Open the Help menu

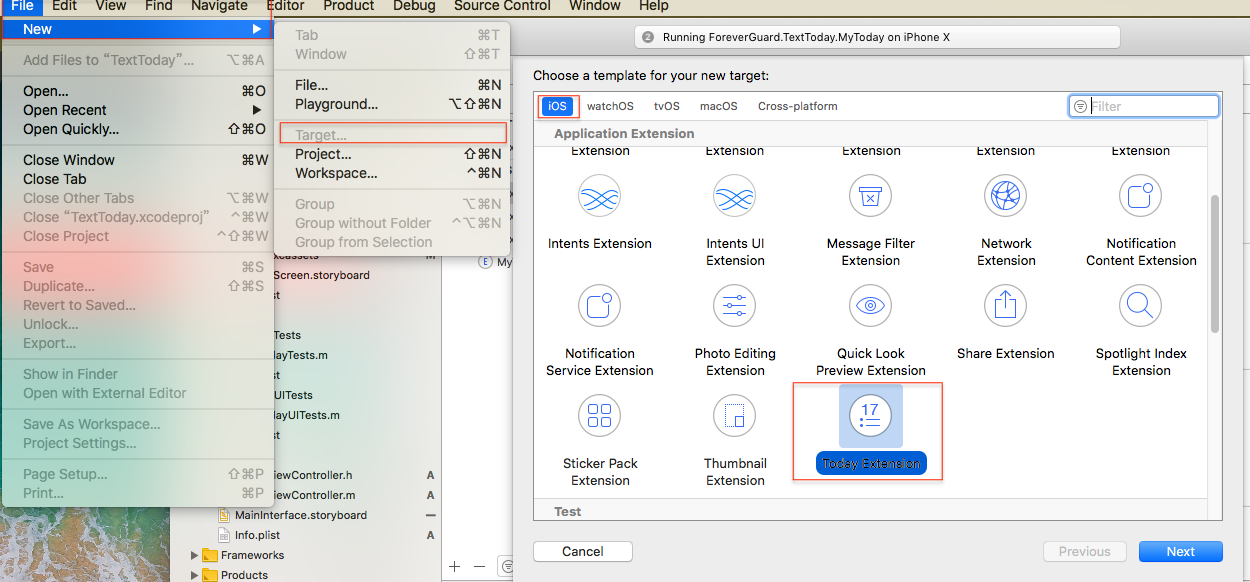click(653, 6)
